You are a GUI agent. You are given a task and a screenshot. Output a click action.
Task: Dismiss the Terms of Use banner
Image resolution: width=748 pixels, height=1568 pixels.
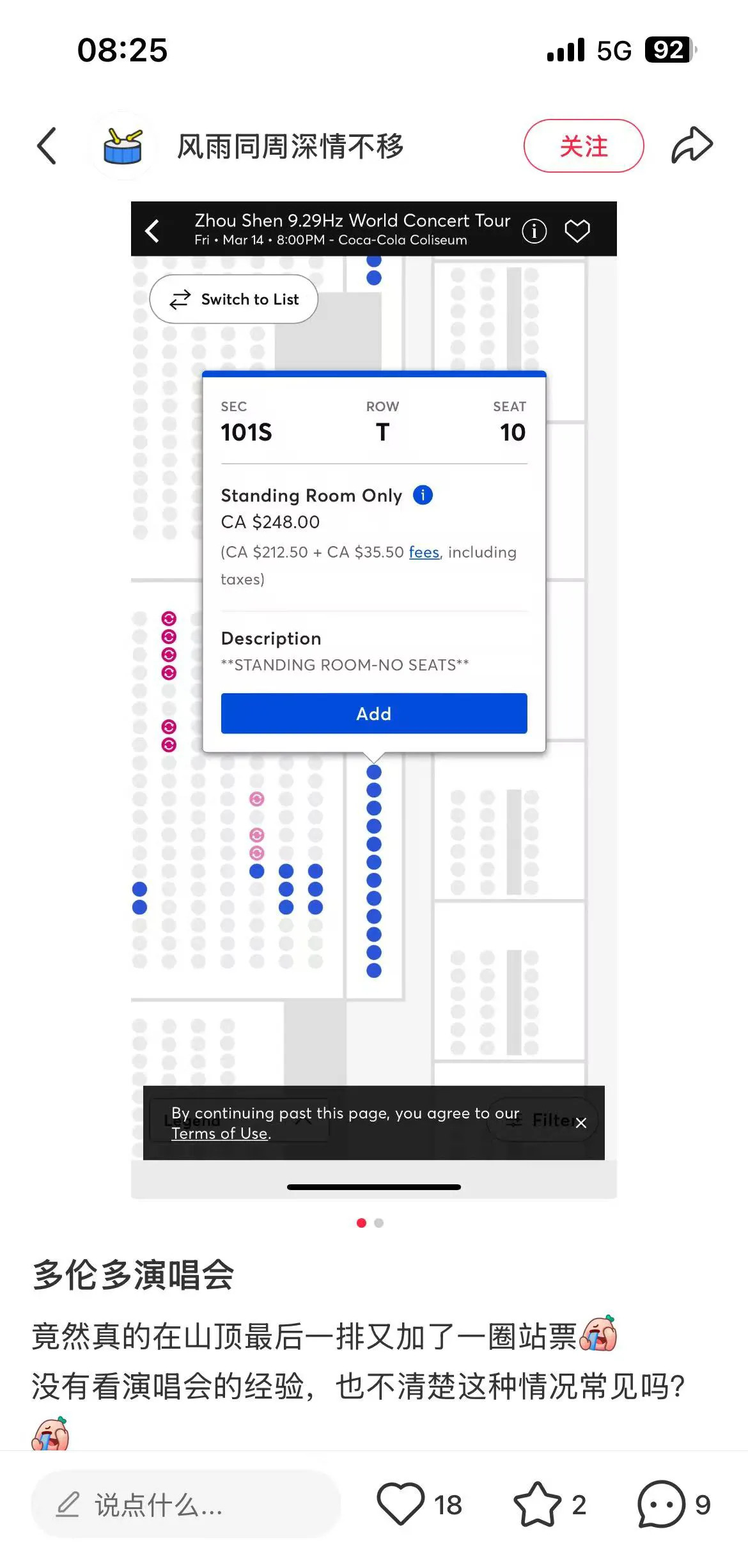pos(580,1123)
